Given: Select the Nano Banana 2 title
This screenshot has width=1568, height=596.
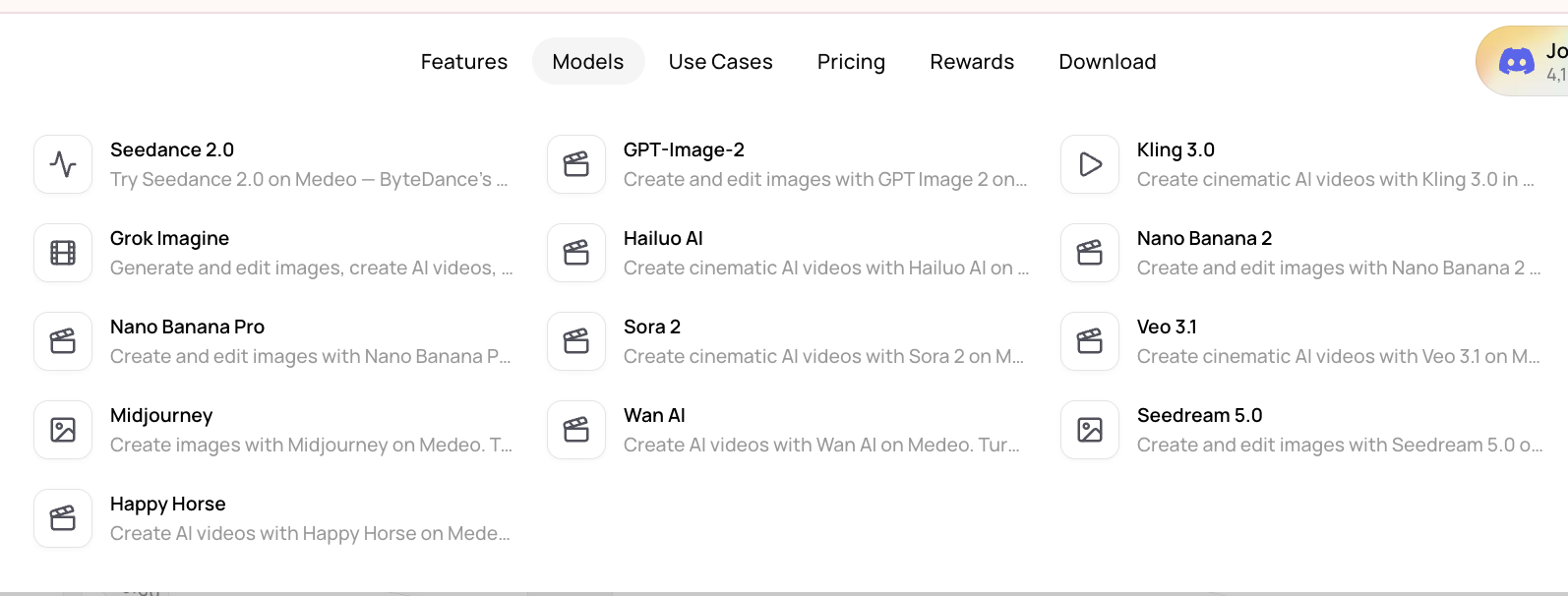Looking at the screenshot, I should tap(1205, 238).
